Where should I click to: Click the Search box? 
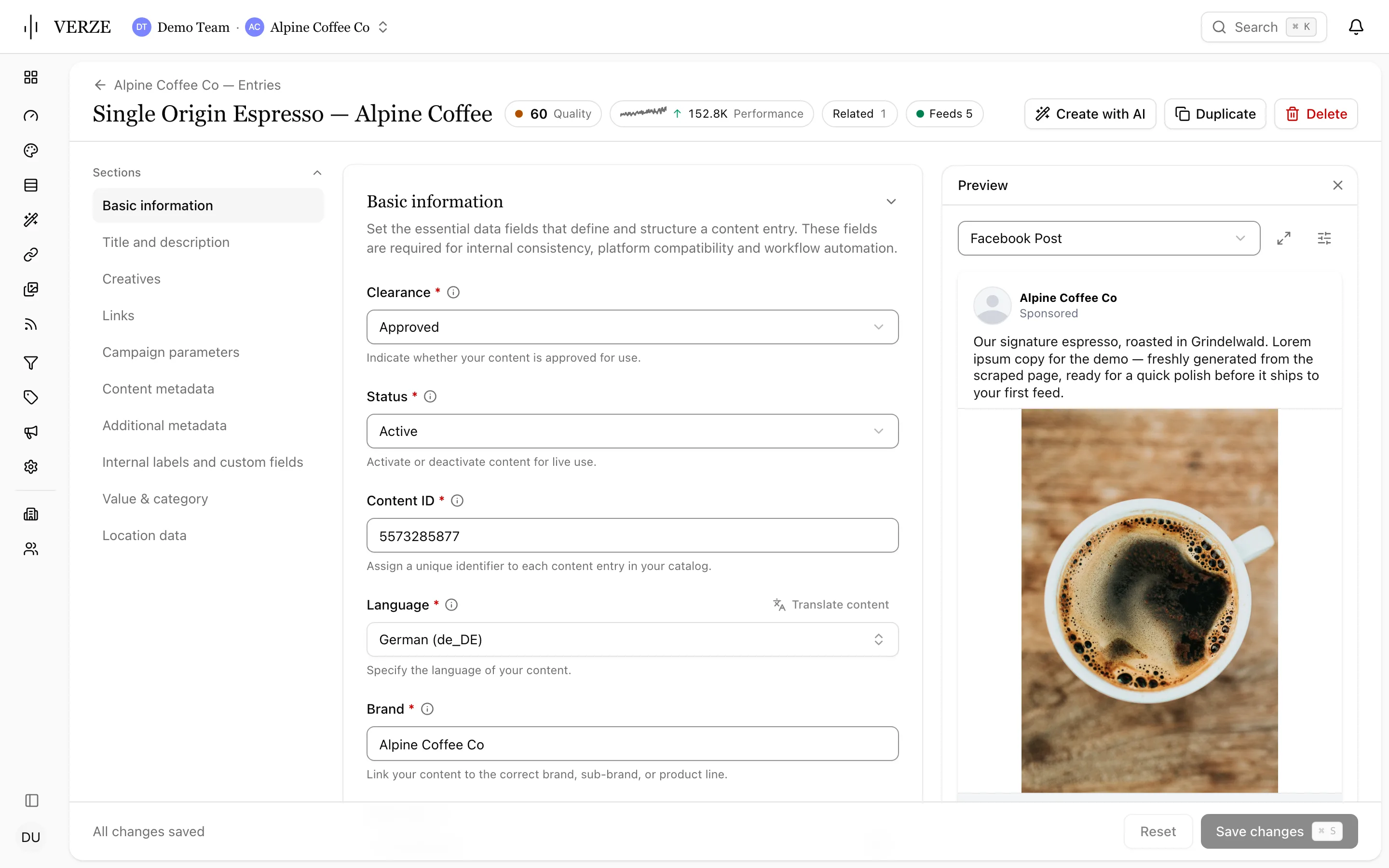coord(1264,27)
